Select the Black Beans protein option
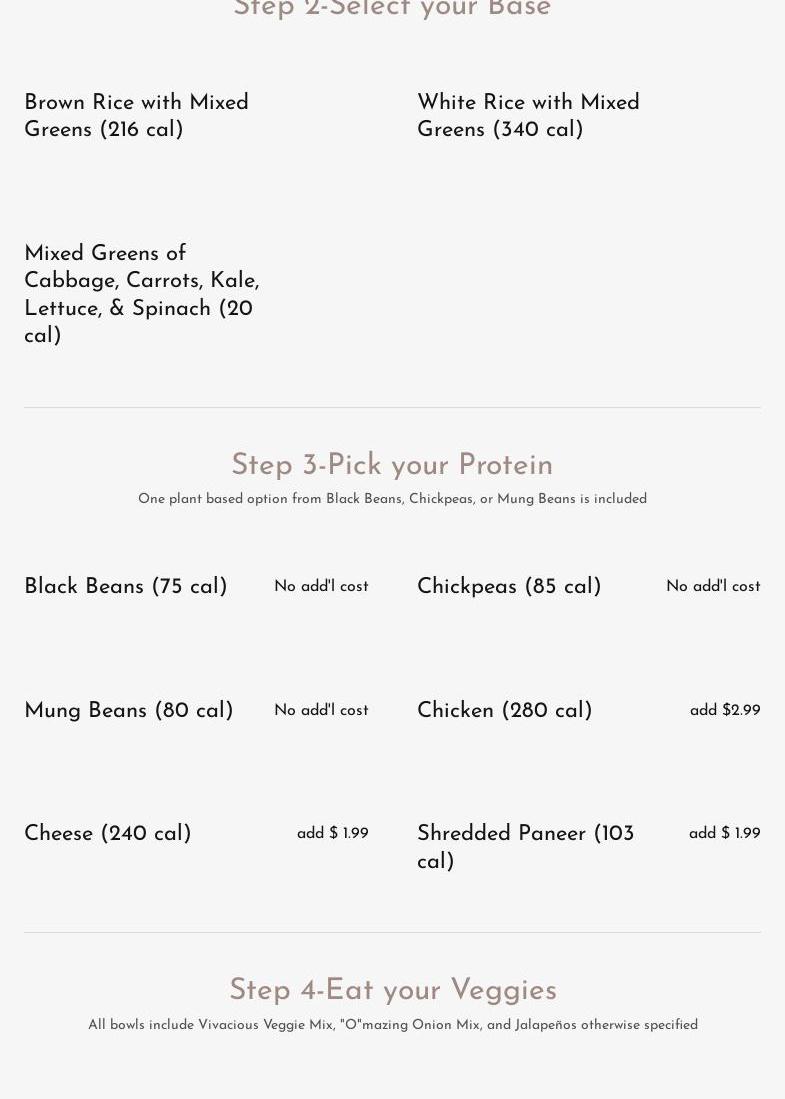The width and height of the screenshot is (785, 1099). 125,587
